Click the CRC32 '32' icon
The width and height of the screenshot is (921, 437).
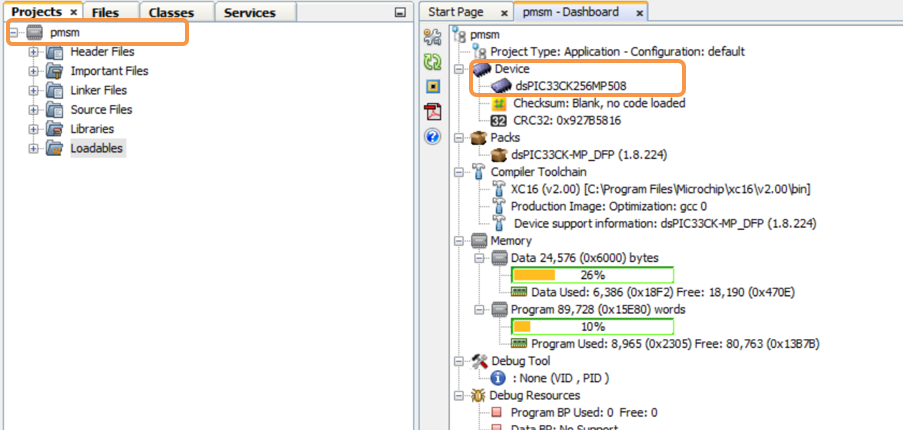[x=499, y=121]
